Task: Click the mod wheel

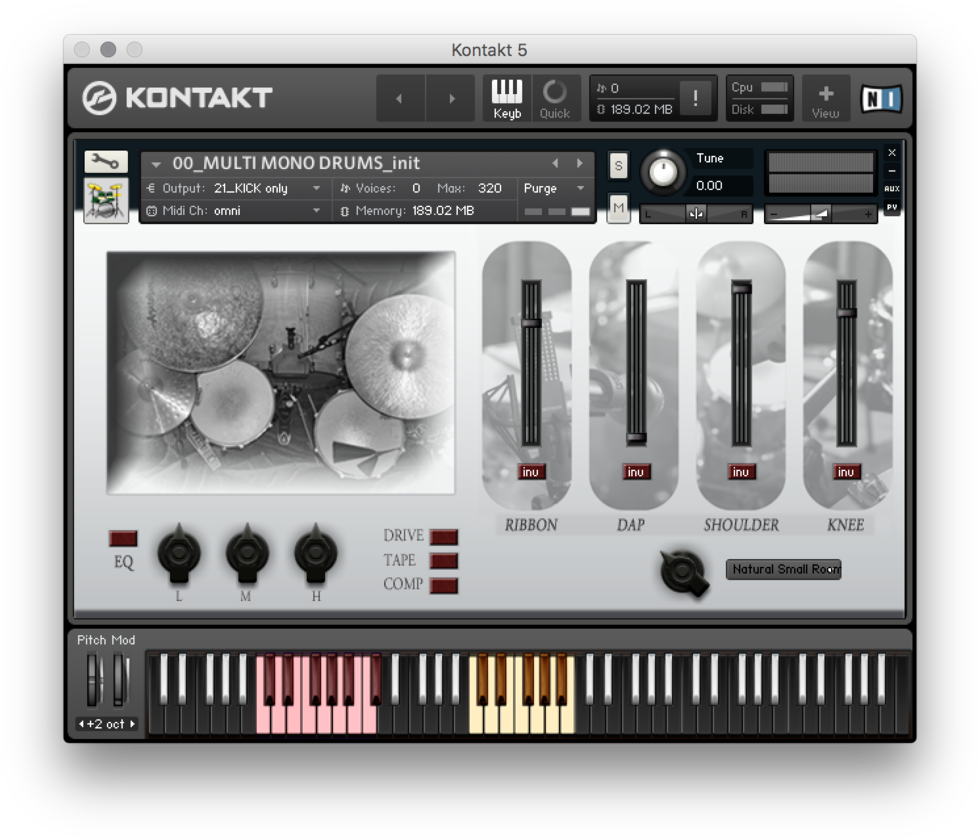Action: (x=119, y=679)
